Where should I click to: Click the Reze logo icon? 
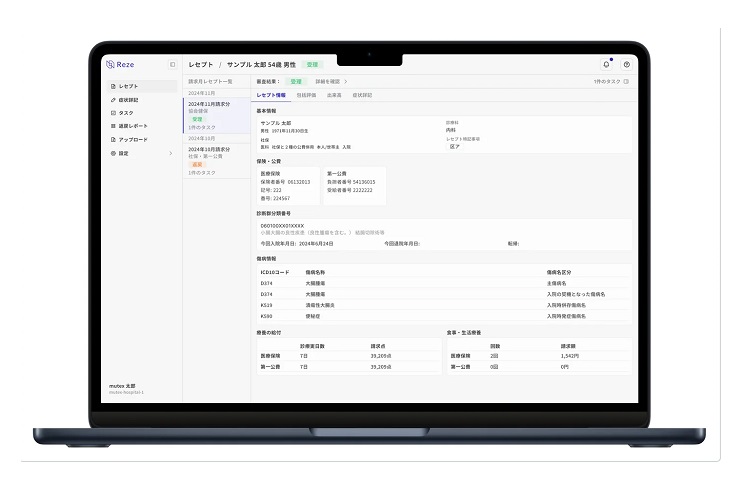point(111,64)
